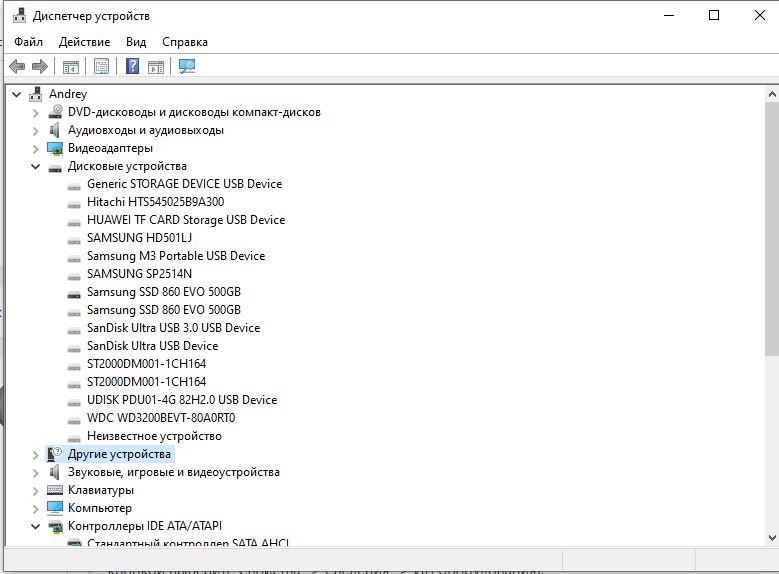Expand the DVD-дисководы category
Viewport: 779px width, 574px height.
[x=36, y=112]
